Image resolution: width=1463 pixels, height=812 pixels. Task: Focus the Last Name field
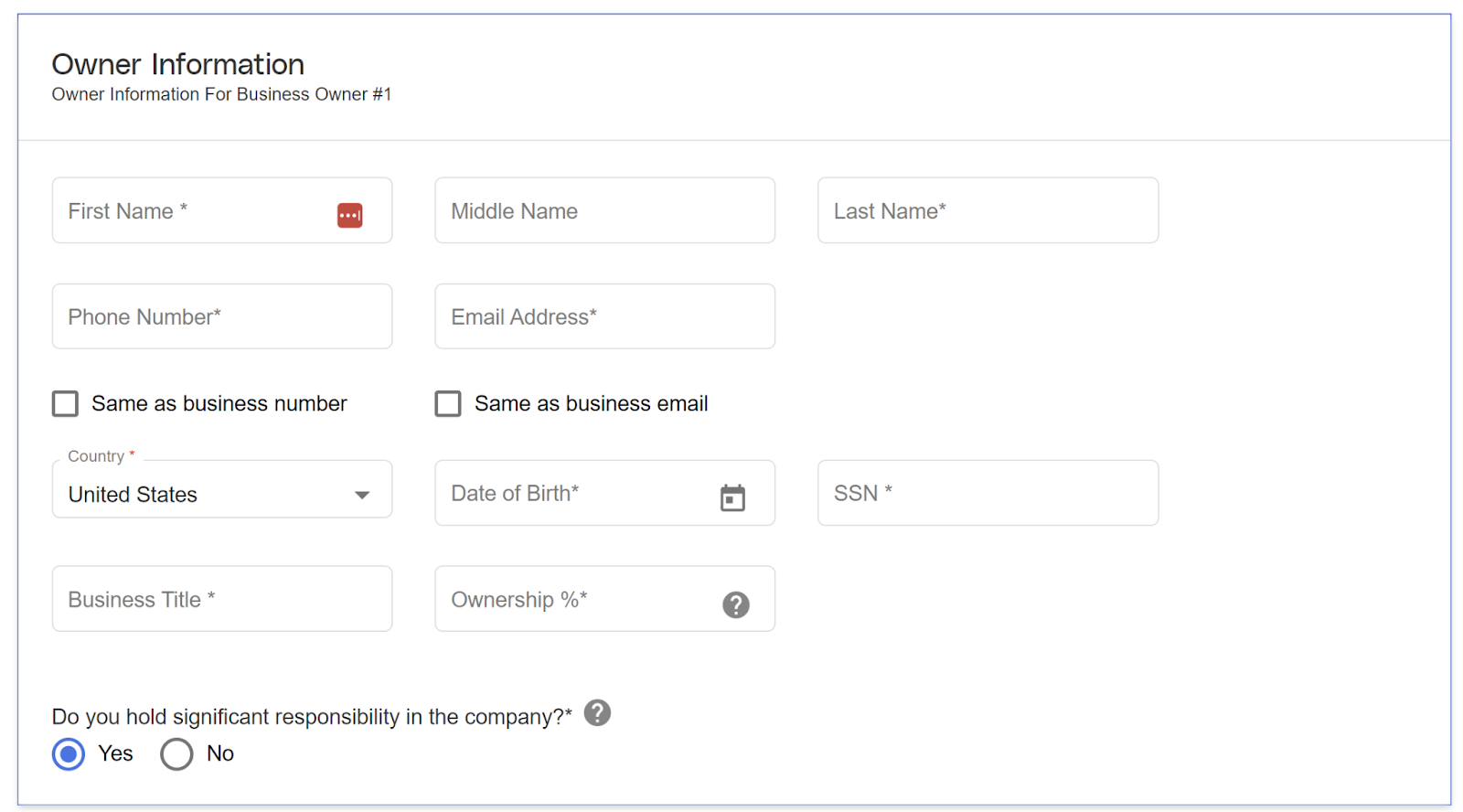pyautogui.click(x=988, y=210)
